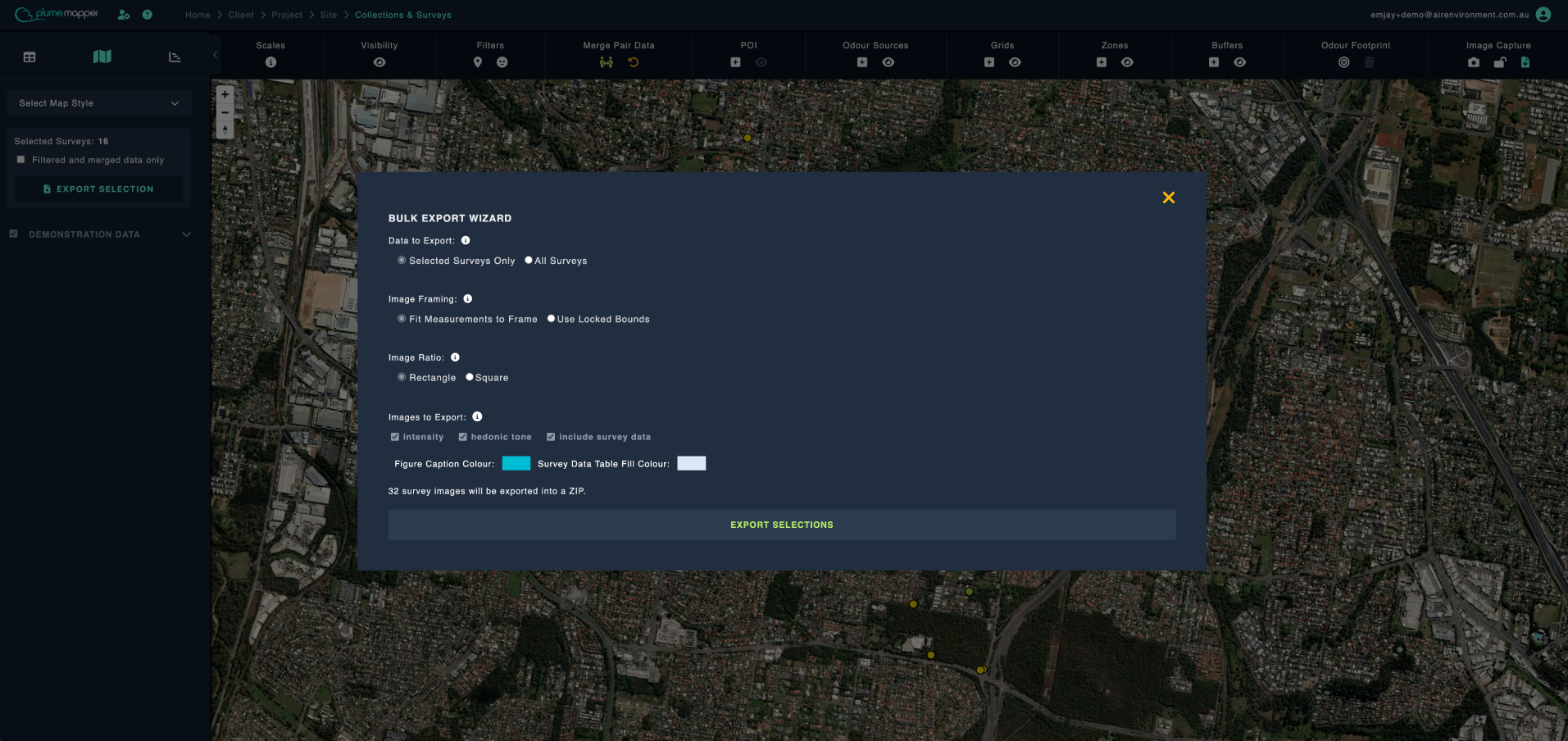Image resolution: width=1568 pixels, height=741 pixels.
Task: Open the table view icon in the sidebar
Action: coord(30,57)
